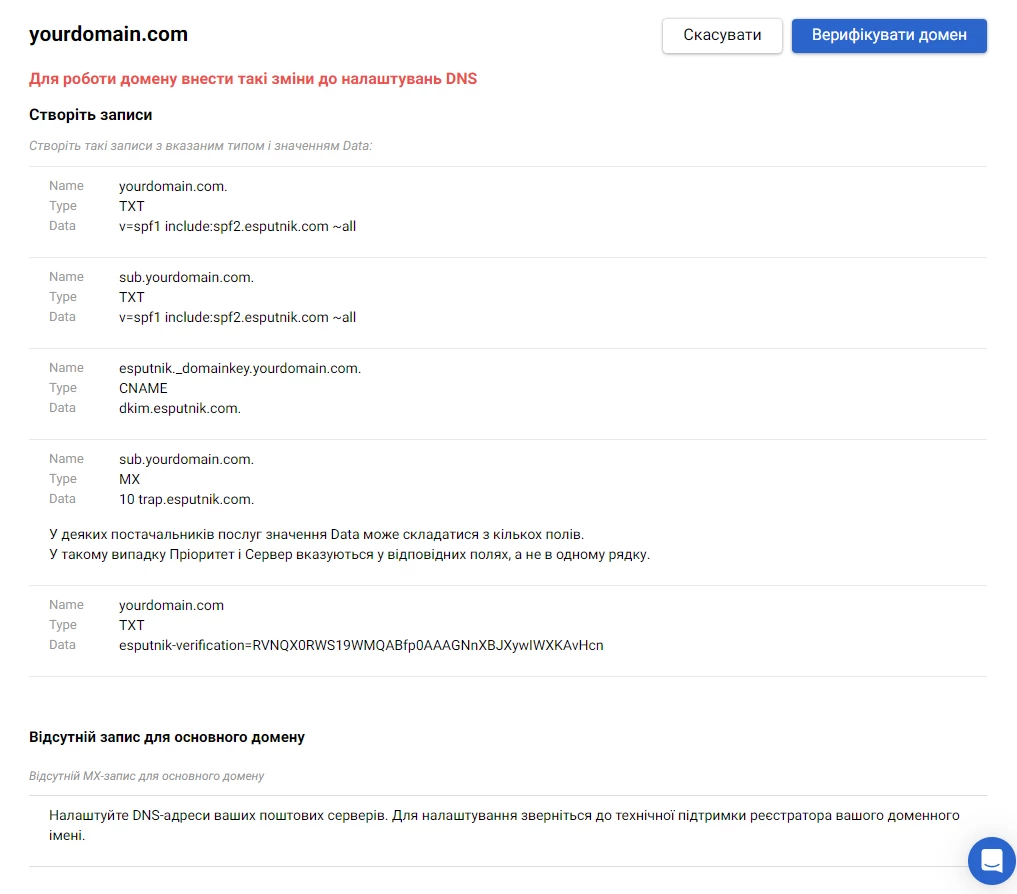Select the yourdomain.com name in verification record
The height and width of the screenshot is (894, 1017).
[171, 605]
